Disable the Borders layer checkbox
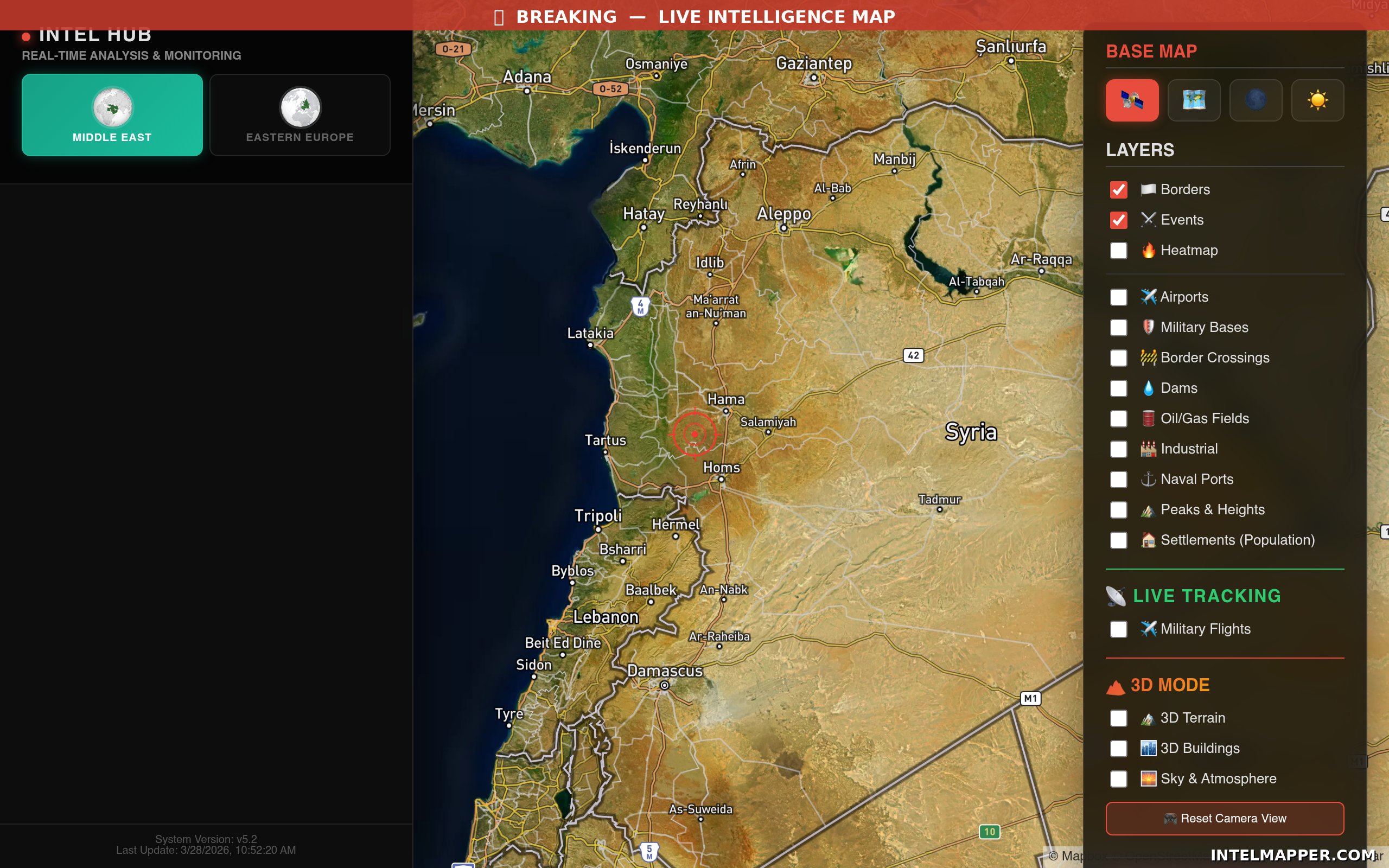 click(x=1118, y=190)
